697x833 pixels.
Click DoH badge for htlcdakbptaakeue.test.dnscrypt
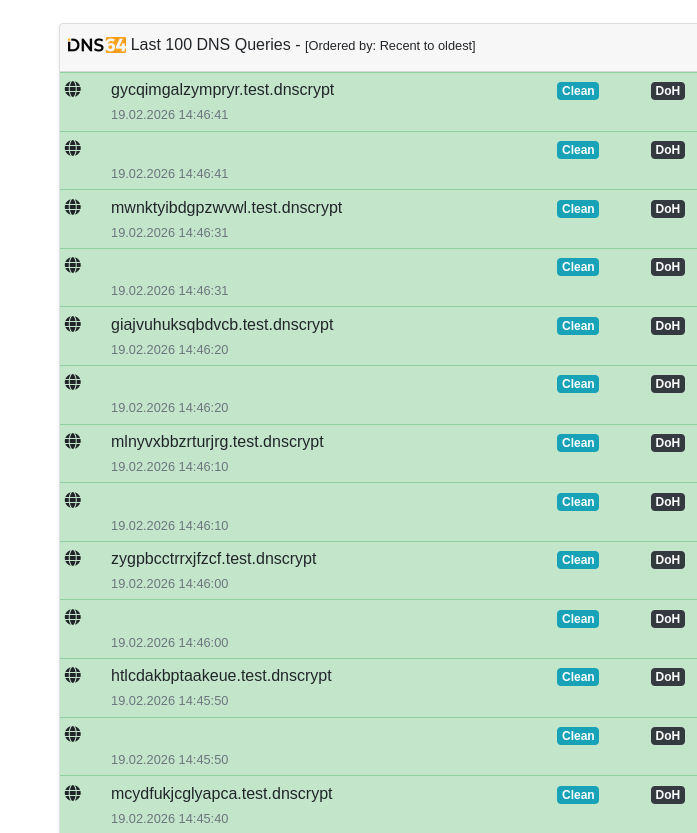tap(667, 677)
